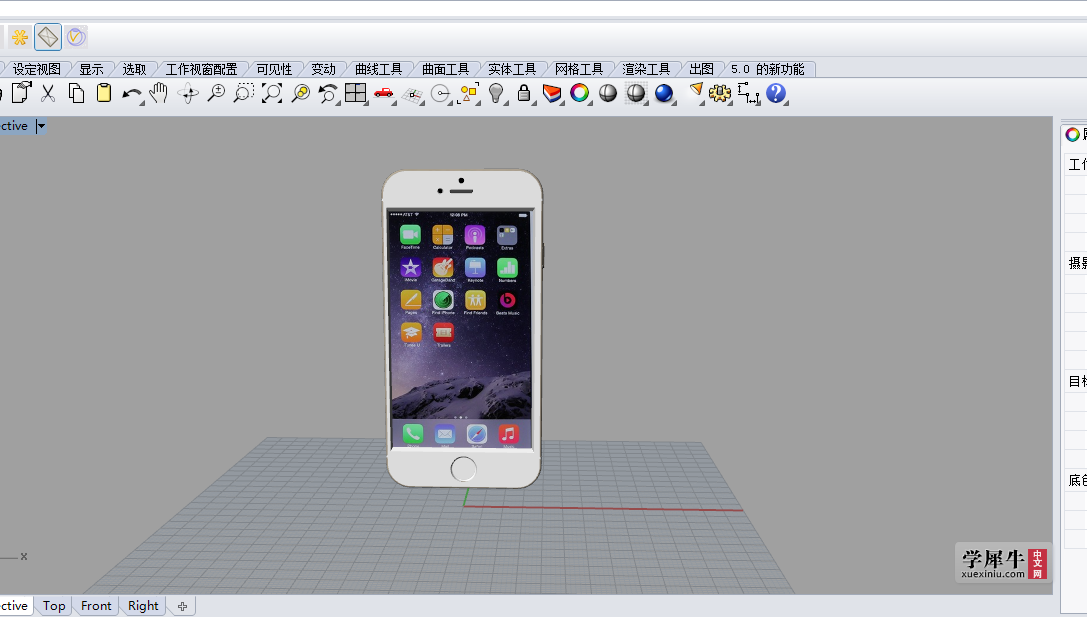Viewport: 1087px width, 617px height.
Task: Click the construction plane grid icon
Action: (412, 95)
